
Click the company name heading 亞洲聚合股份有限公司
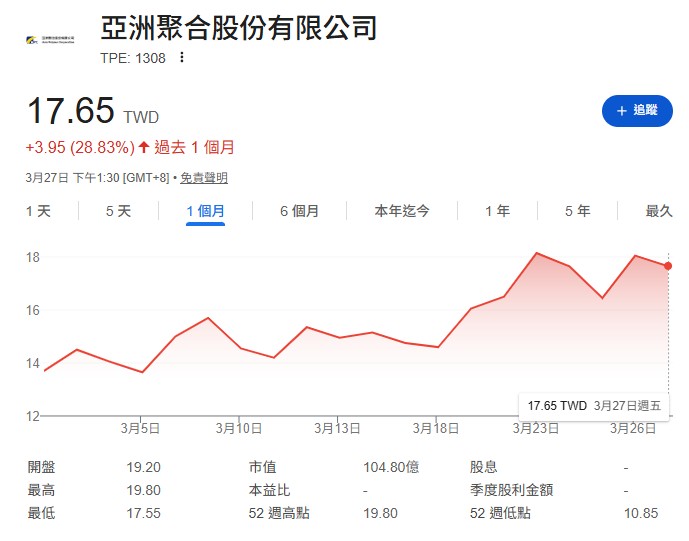click(239, 28)
